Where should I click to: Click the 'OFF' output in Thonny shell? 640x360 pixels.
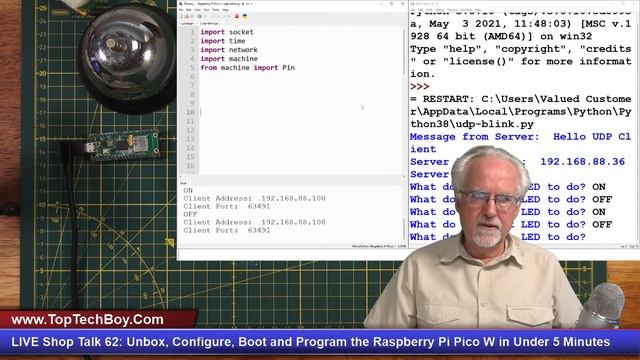pos(190,214)
